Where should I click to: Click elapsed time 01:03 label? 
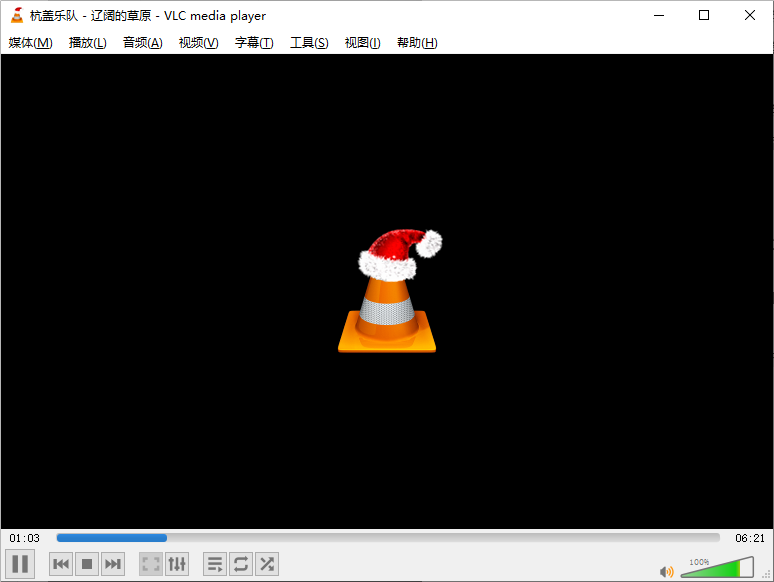click(24, 538)
